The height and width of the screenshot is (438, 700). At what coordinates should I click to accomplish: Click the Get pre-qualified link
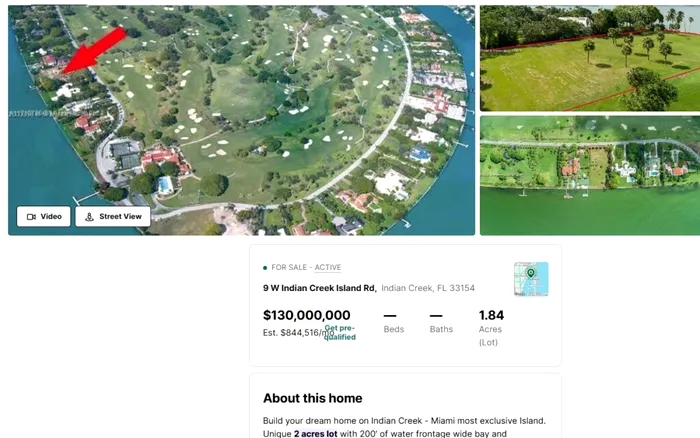(x=340, y=333)
